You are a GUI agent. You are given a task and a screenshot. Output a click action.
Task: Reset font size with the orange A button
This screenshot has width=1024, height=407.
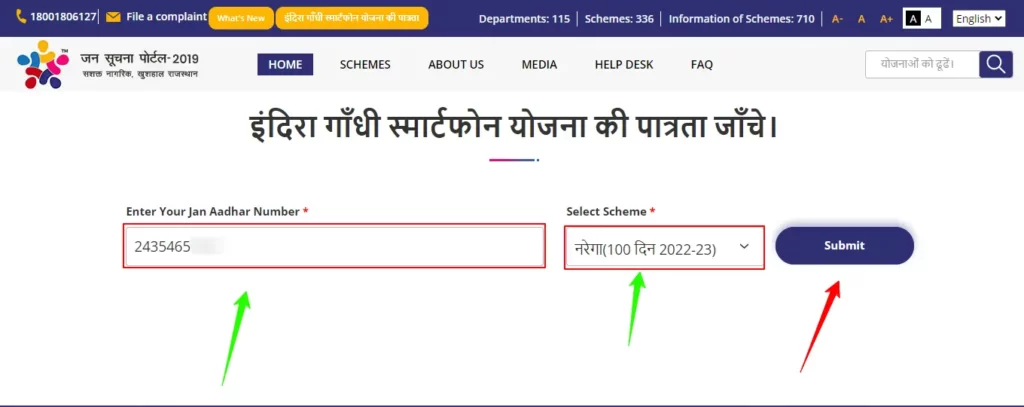pyautogui.click(x=861, y=19)
